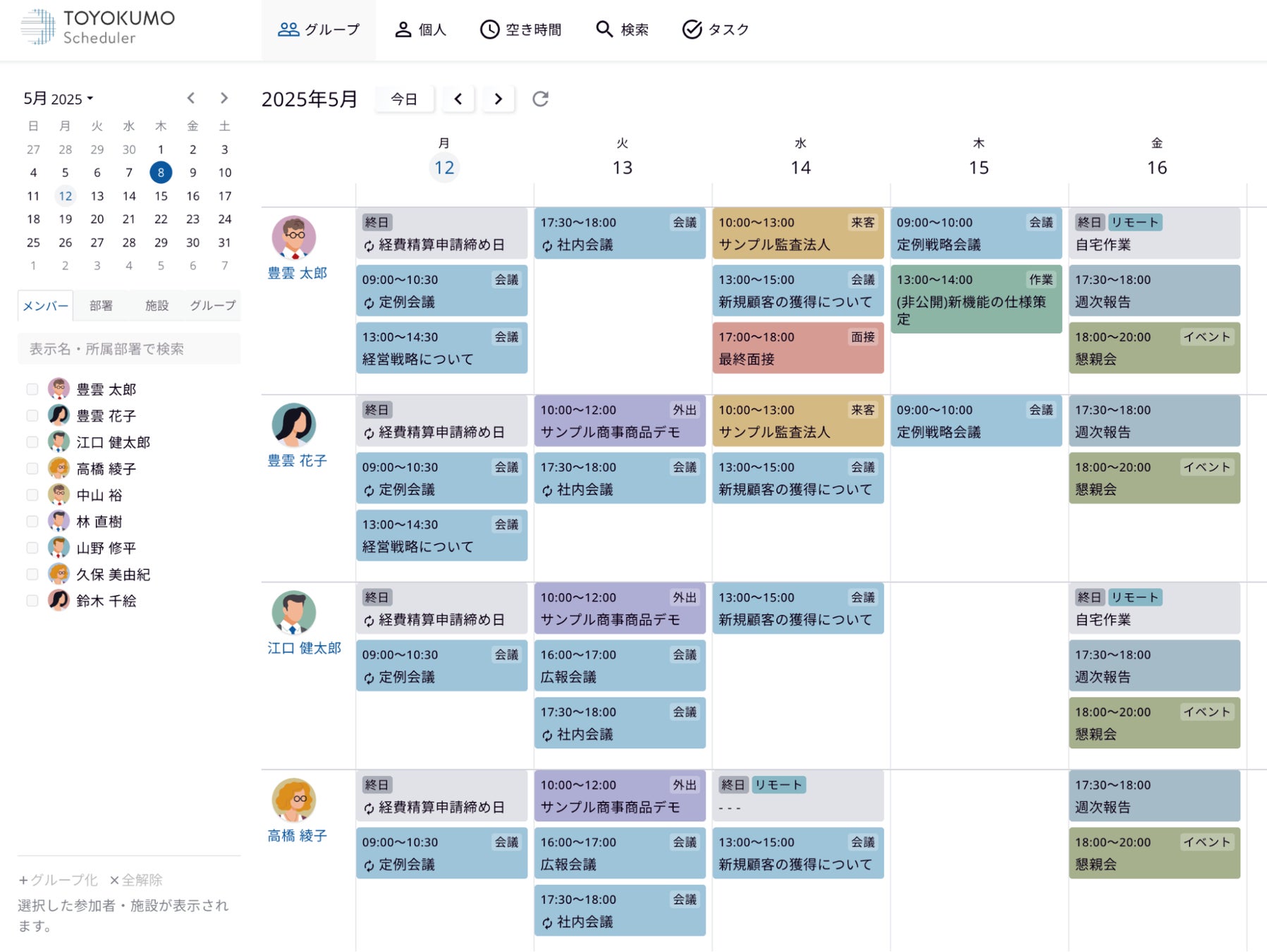Open 江口 健太郎 schedule row avatar
Screen dimensions: 1267x952
point(294,613)
